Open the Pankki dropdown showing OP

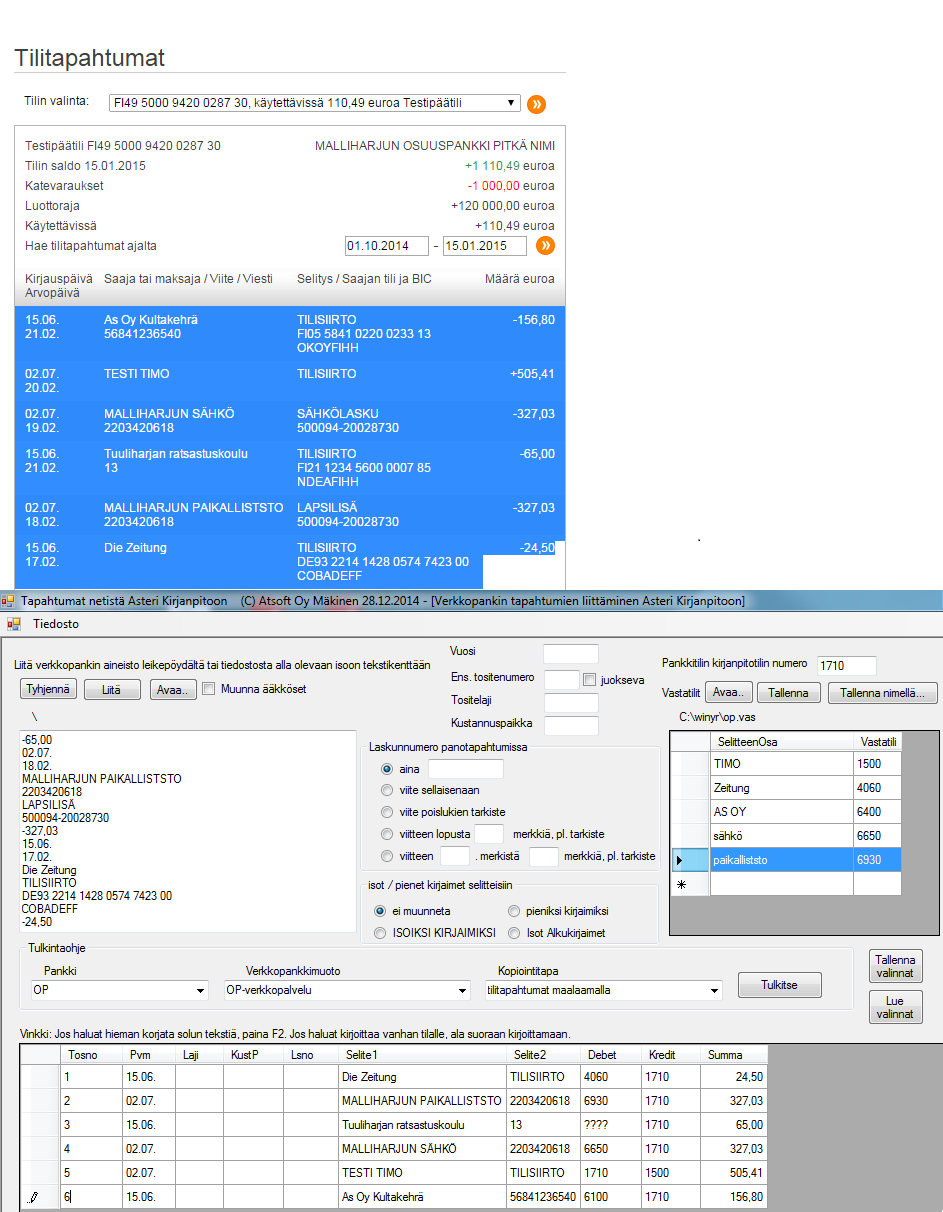pyautogui.click(x=119, y=990)
